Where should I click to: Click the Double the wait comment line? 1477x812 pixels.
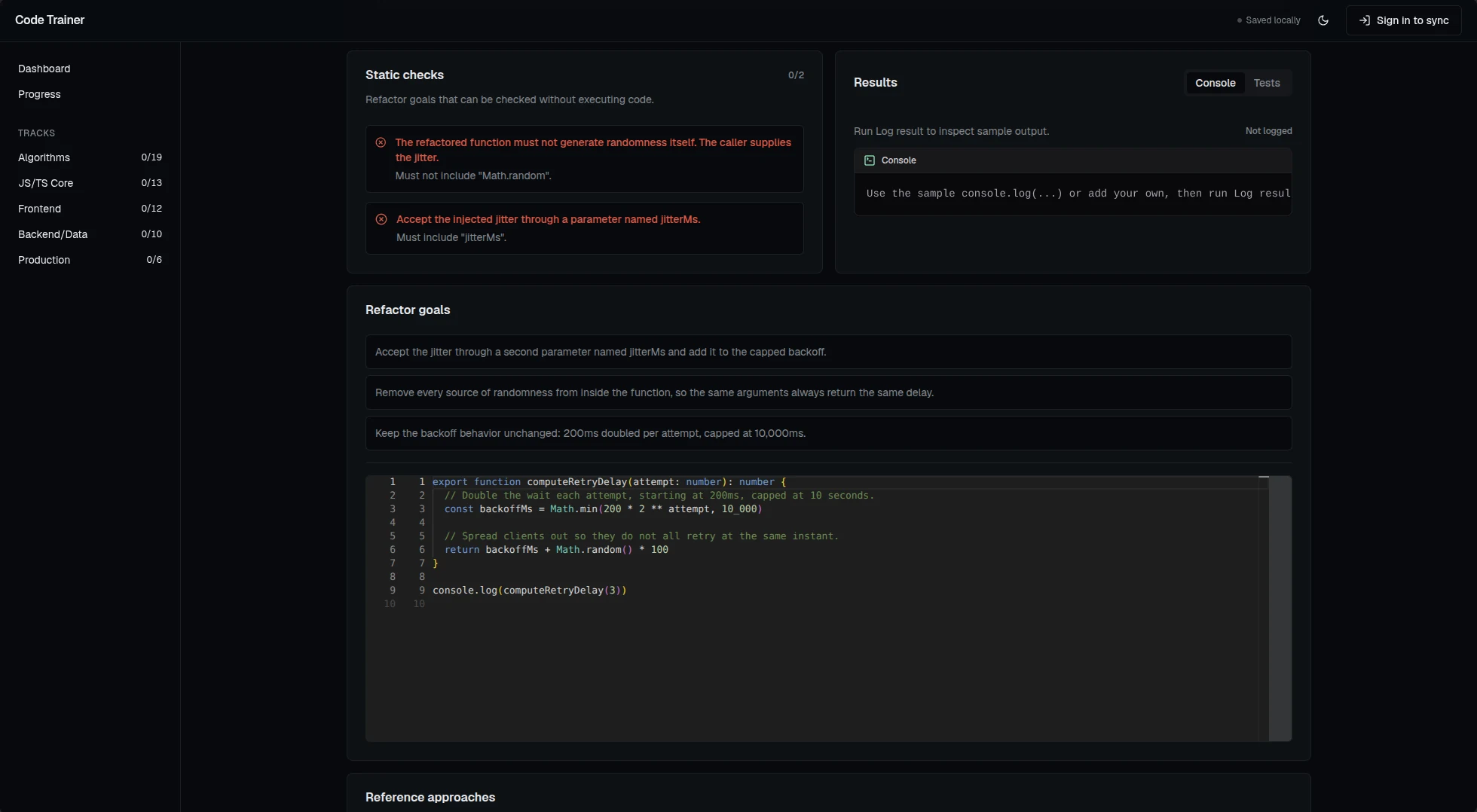[659, 496]
